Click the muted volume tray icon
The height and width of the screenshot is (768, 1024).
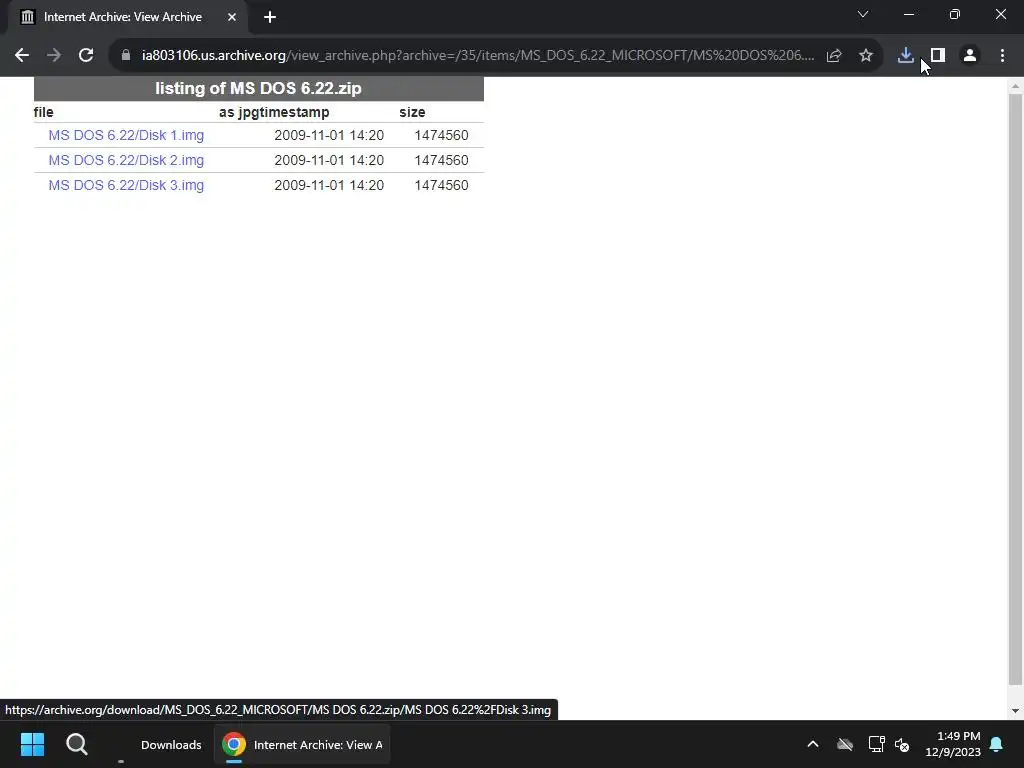[x=902, y=744]
